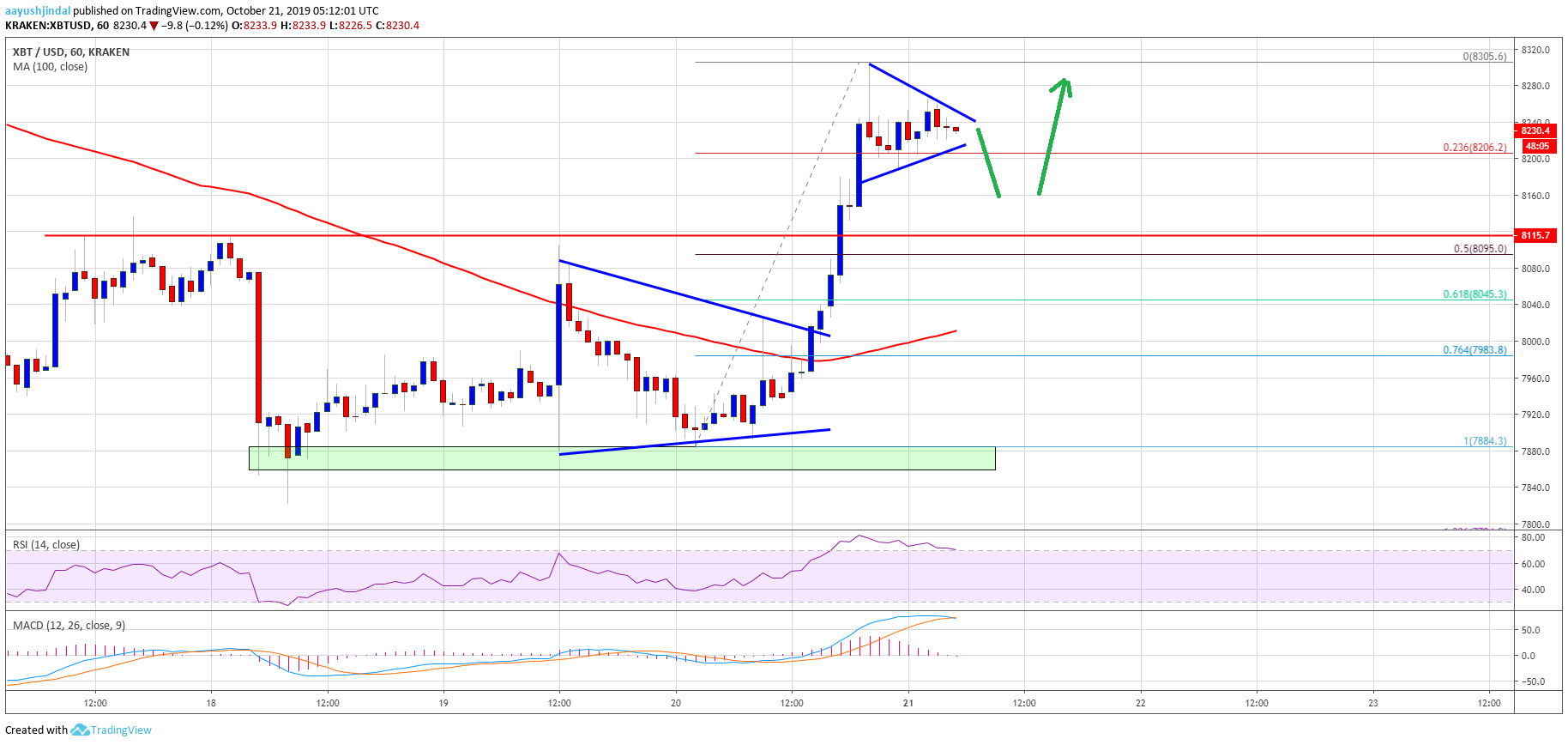
Task: Click the aayushjindal author name
Action: [38, 10]
